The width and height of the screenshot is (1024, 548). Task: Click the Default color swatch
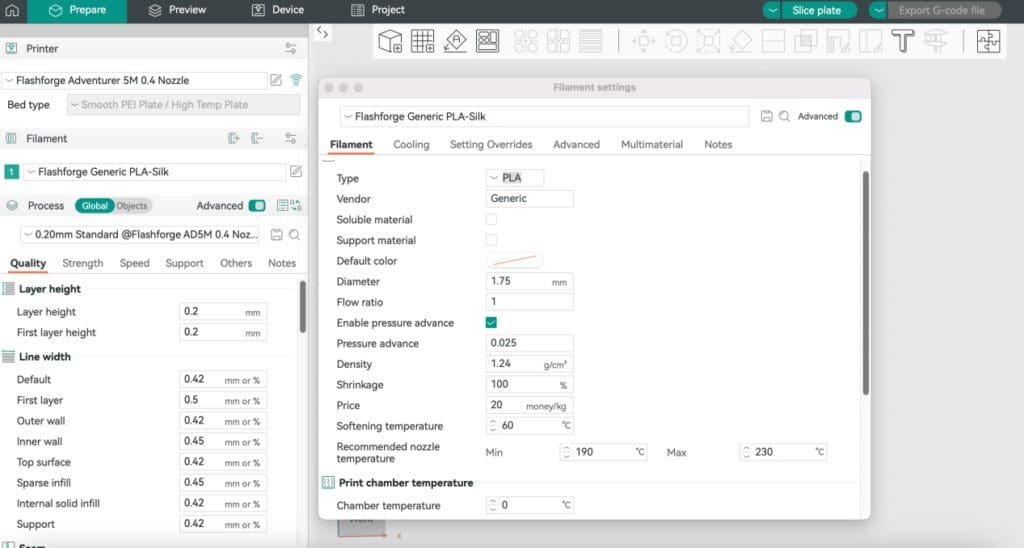515,261
